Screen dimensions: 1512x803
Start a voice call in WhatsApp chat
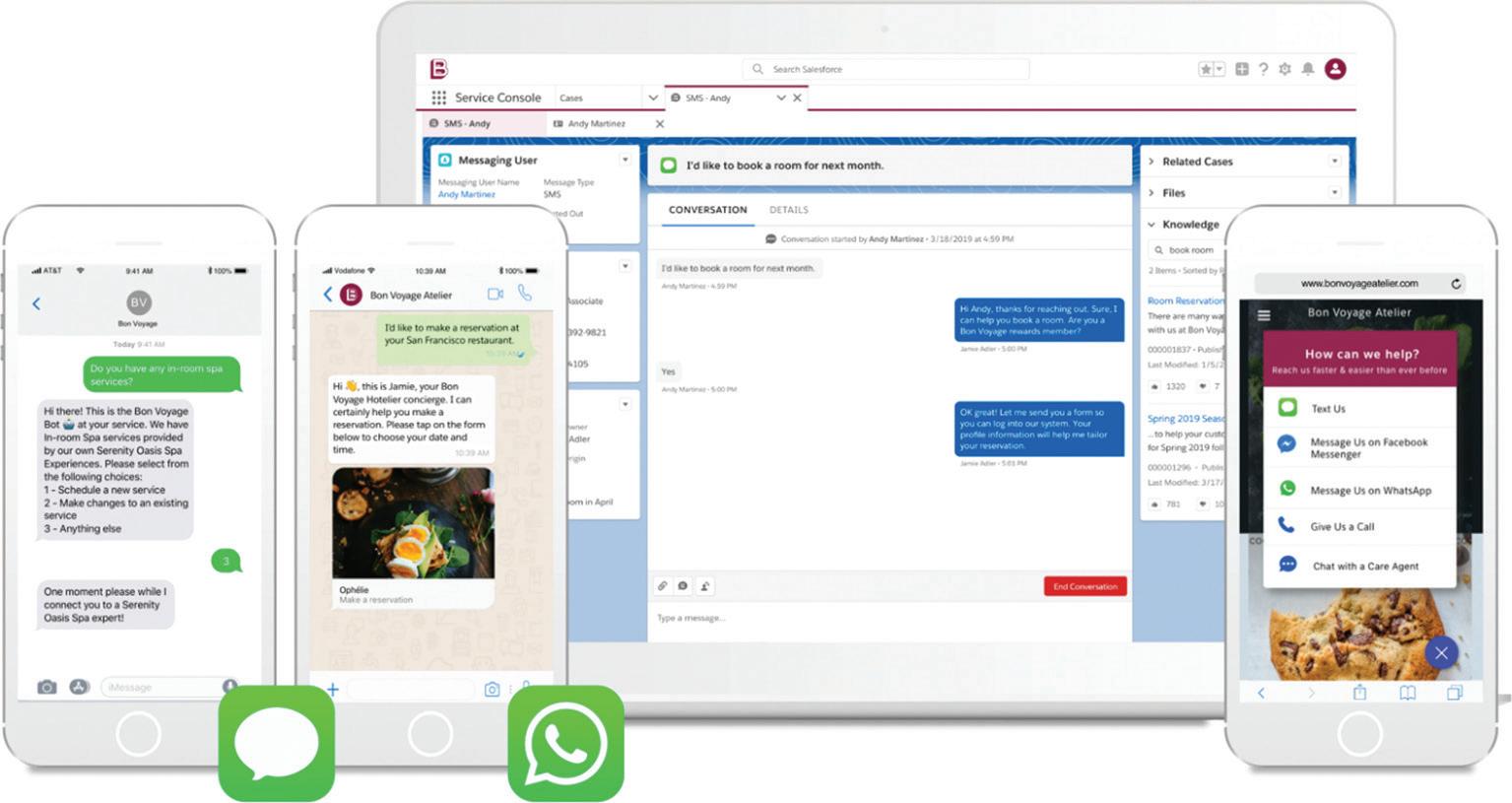[x=525, y=294]
